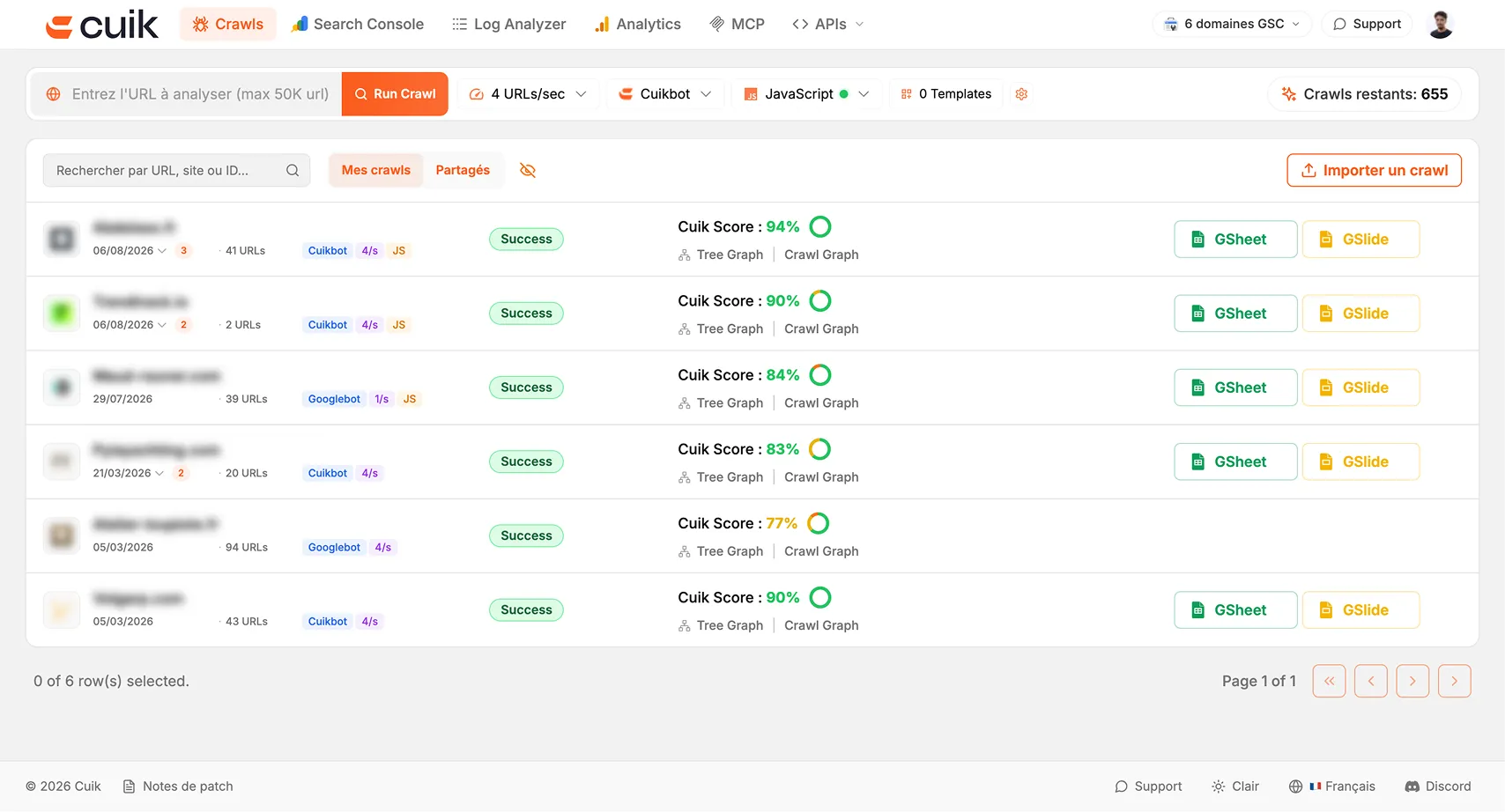Screen dimensions: 1505x812
Task: Export GSlide for the 39 URLs crawl
Action: click(x=1360, y=388)
